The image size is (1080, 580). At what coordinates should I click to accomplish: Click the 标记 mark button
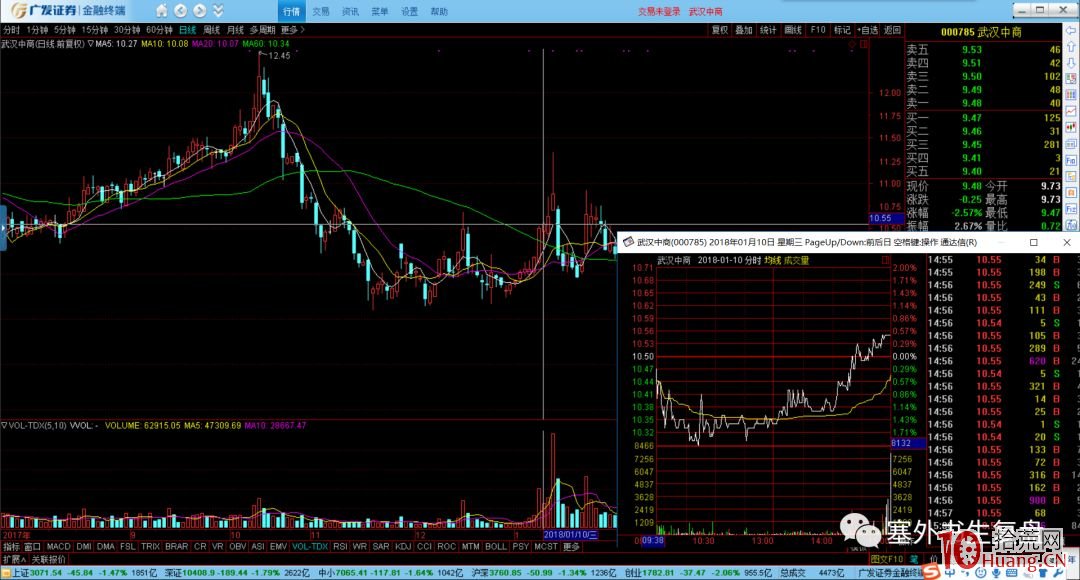[842, 30]
